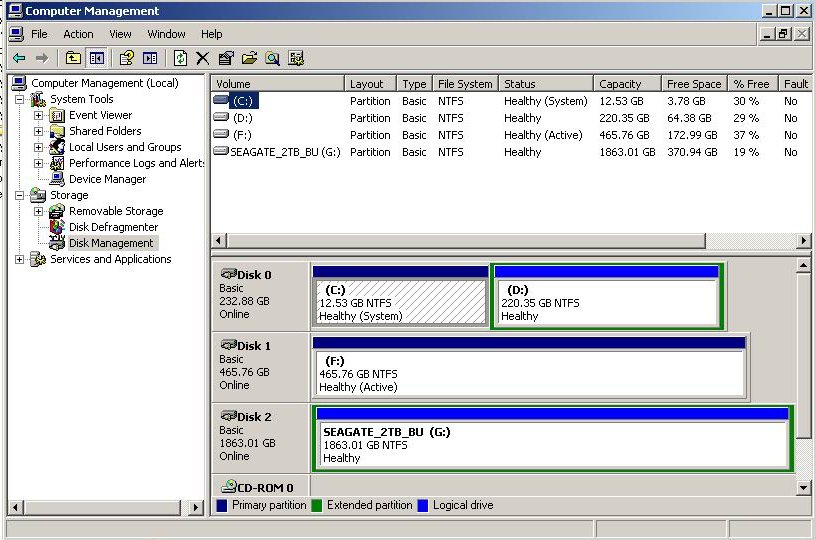Sort by the Free Space column header
This screenshot has height=540, width=816.
click(x=694, y=84)
